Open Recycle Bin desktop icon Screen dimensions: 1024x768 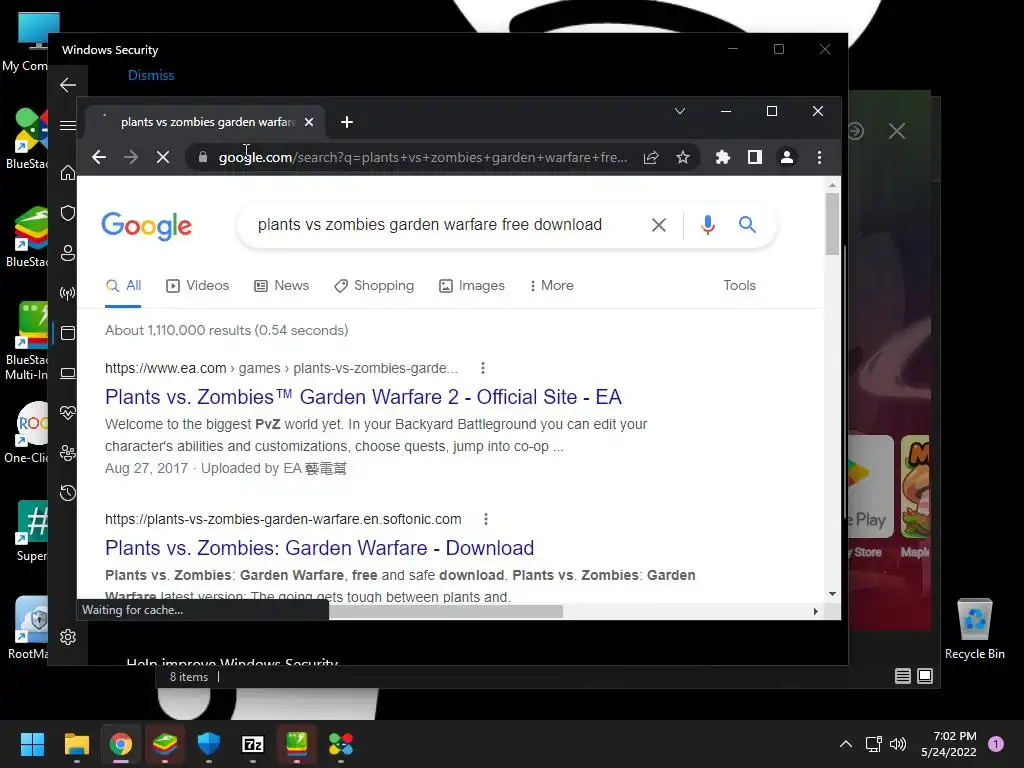coord(974,629)
